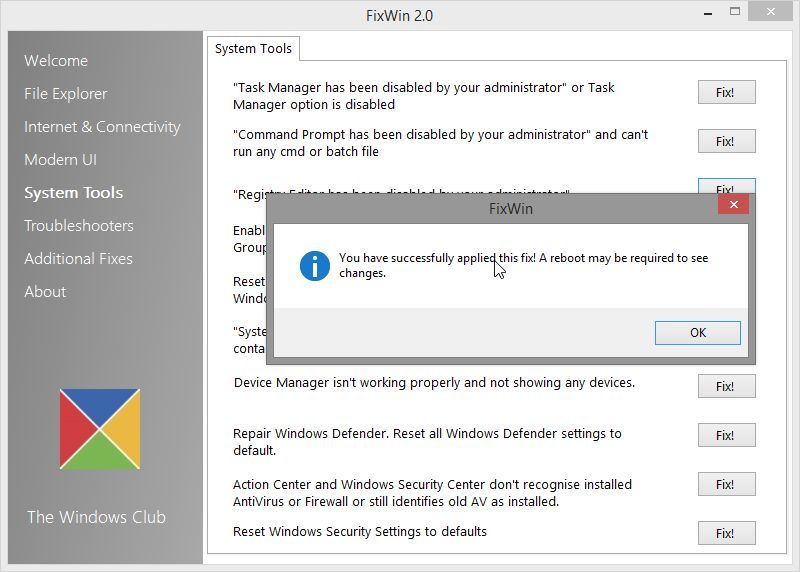The height and width of the screenshot is (572, 800).
Task: Close the FixWin 2.0 main window
Action: 770,11
